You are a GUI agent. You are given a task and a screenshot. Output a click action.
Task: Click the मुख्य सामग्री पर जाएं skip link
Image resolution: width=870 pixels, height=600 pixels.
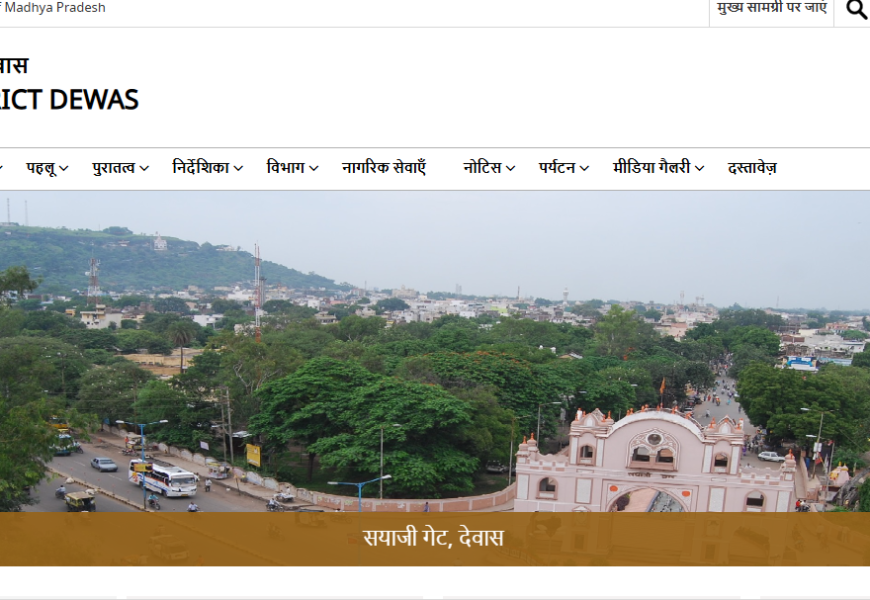(x=771, y=8)
